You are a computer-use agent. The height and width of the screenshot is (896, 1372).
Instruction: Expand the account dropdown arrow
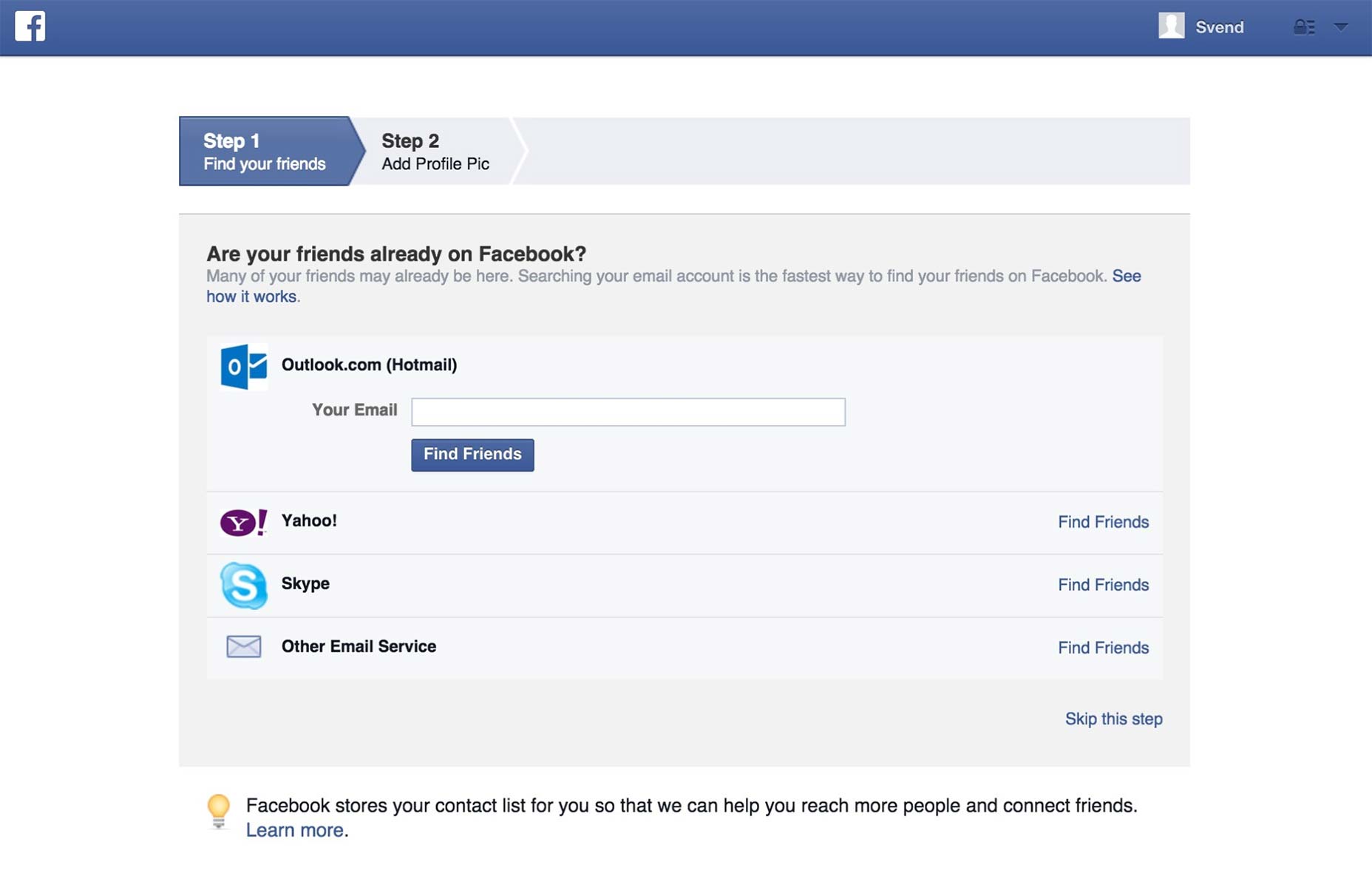click(1341, 27)
